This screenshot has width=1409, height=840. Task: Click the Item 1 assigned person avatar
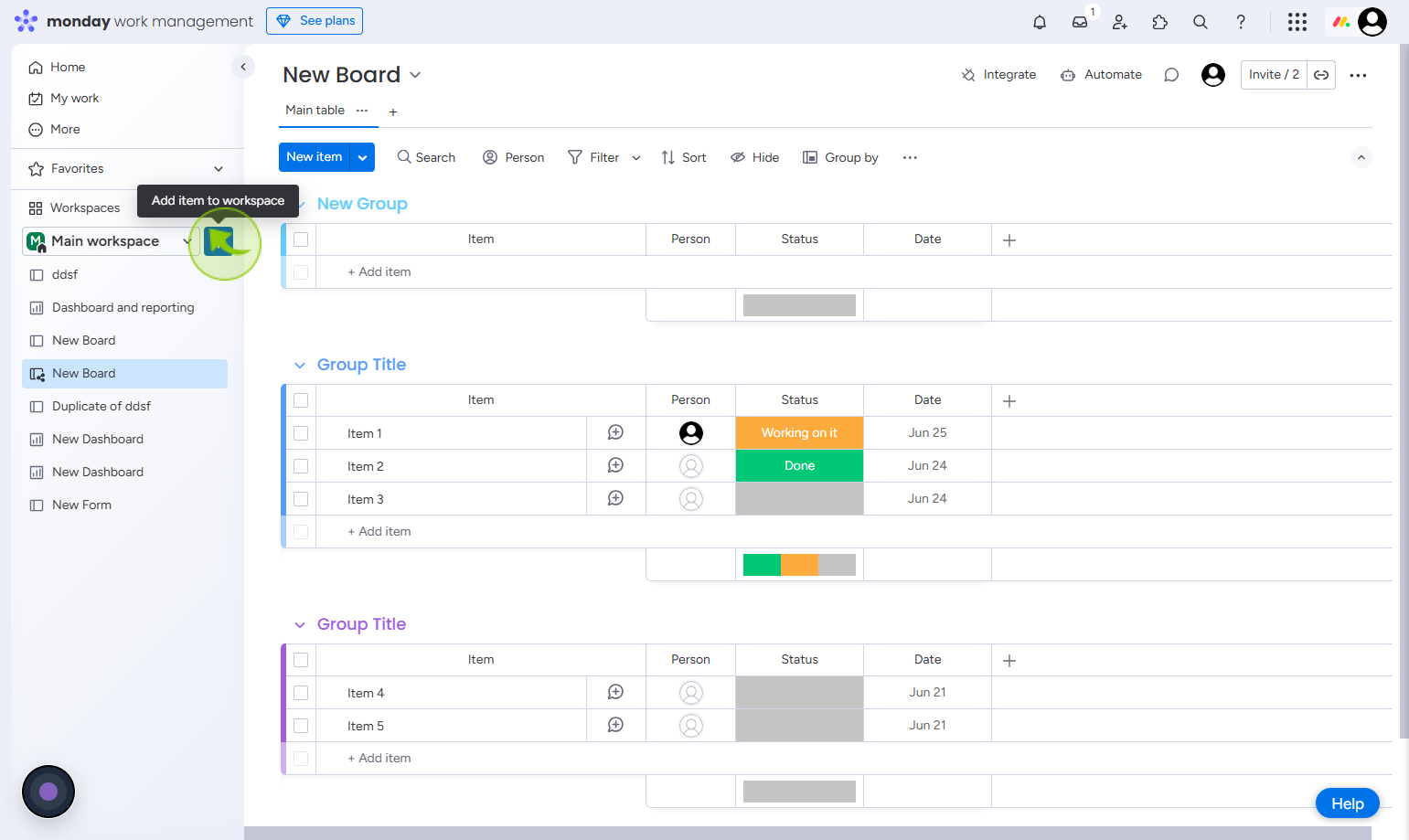pos(691,433)
